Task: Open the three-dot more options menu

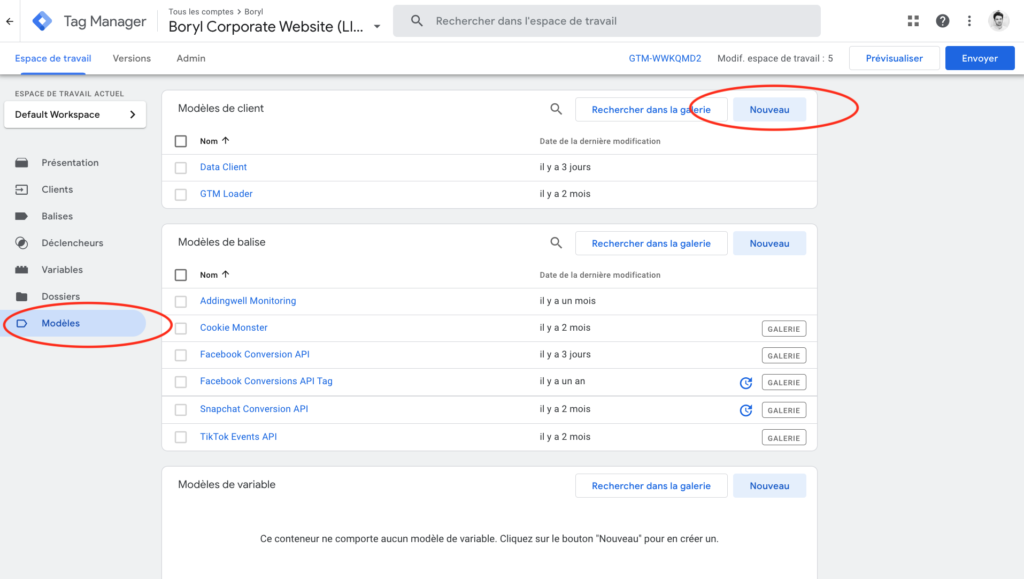Action: pos(969,21)
